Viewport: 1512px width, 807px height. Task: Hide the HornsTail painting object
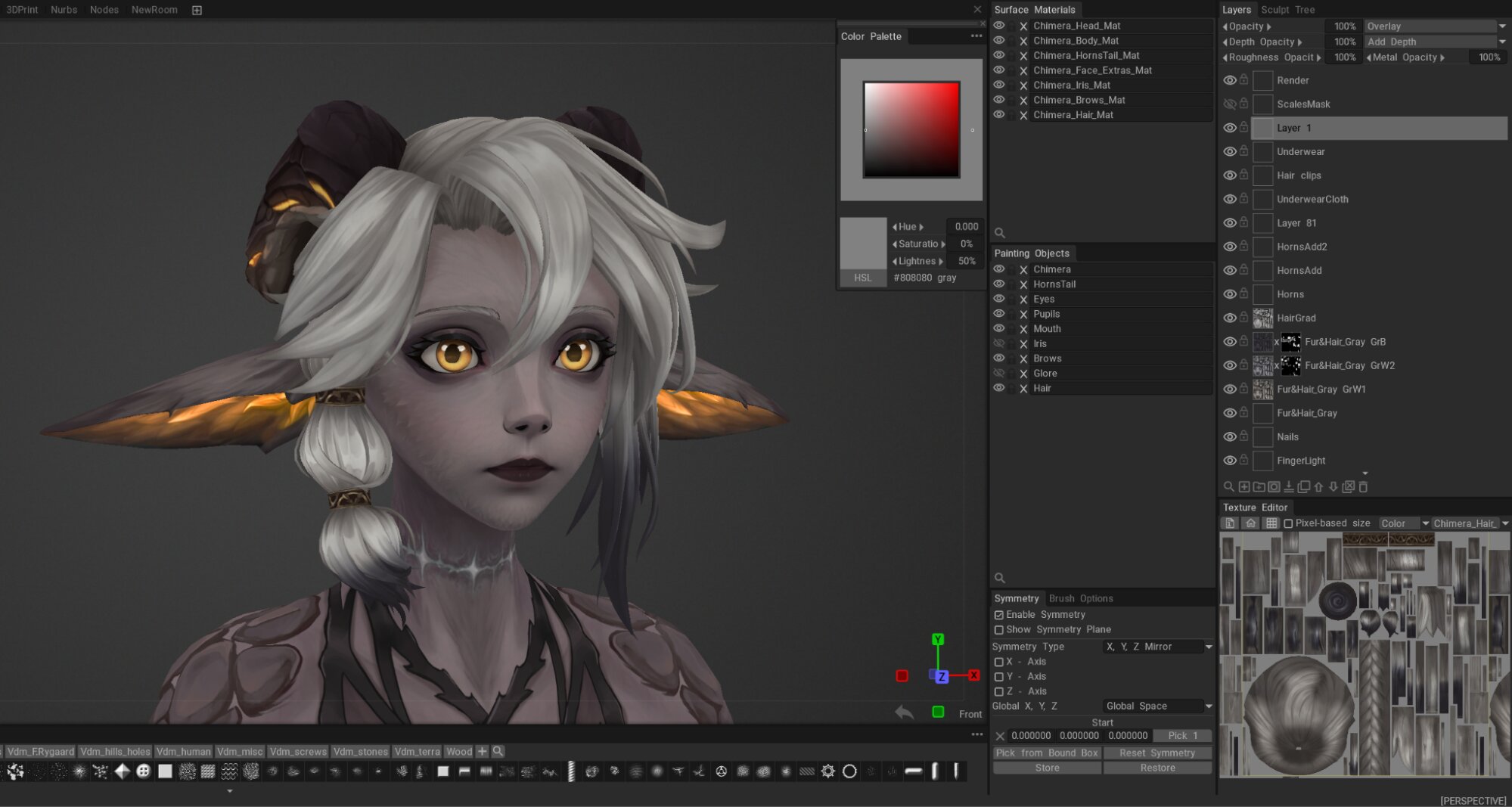999,284
